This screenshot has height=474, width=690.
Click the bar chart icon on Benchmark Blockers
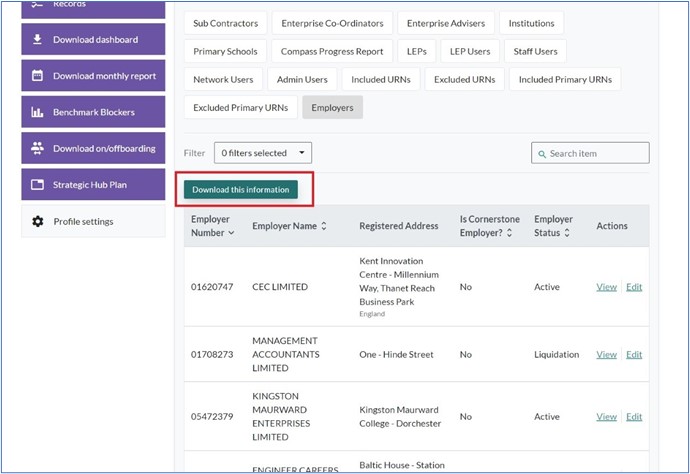click(x=37, y=112)
